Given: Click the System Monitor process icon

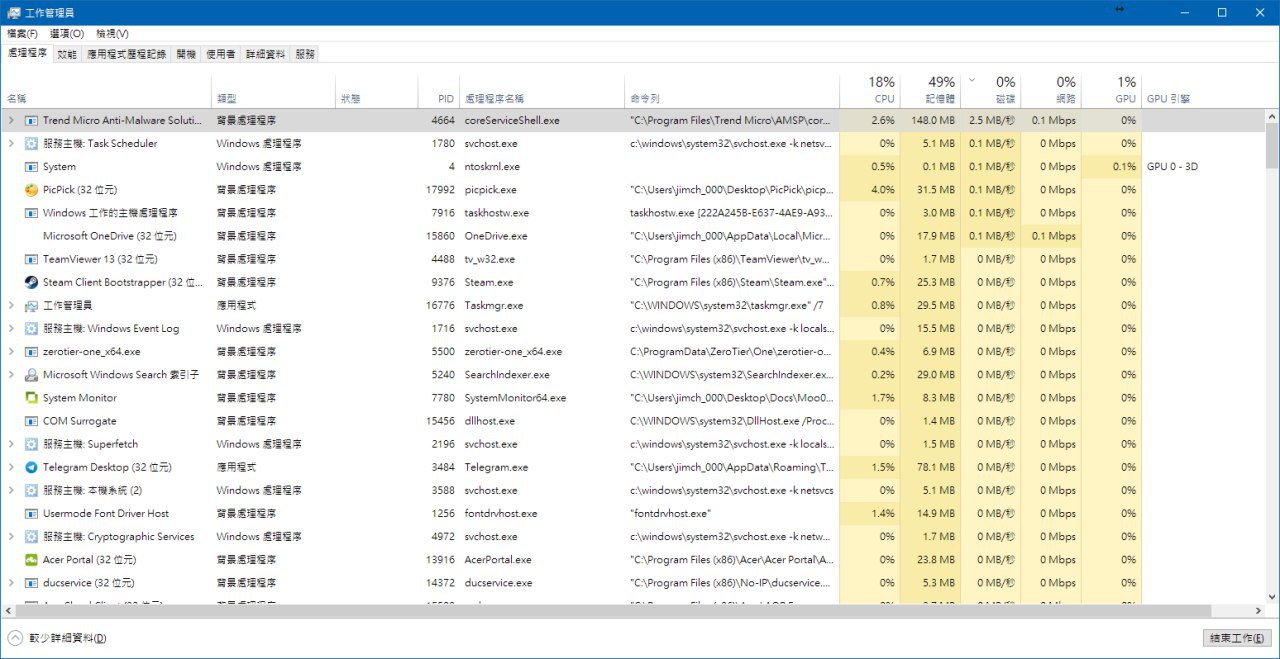Looking at the screenshot, I should (31, 398).
